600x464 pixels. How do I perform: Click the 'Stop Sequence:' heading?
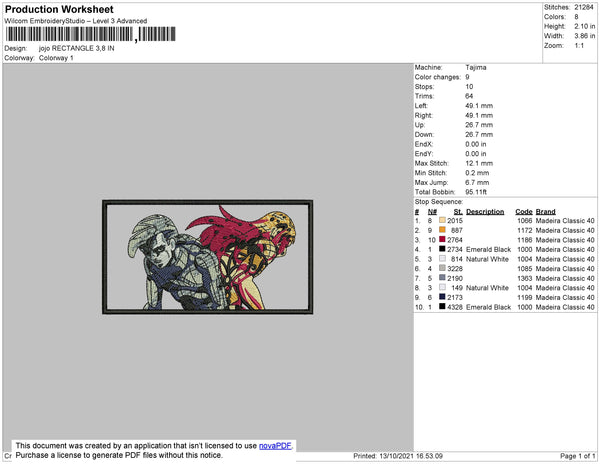coord(439,202)
